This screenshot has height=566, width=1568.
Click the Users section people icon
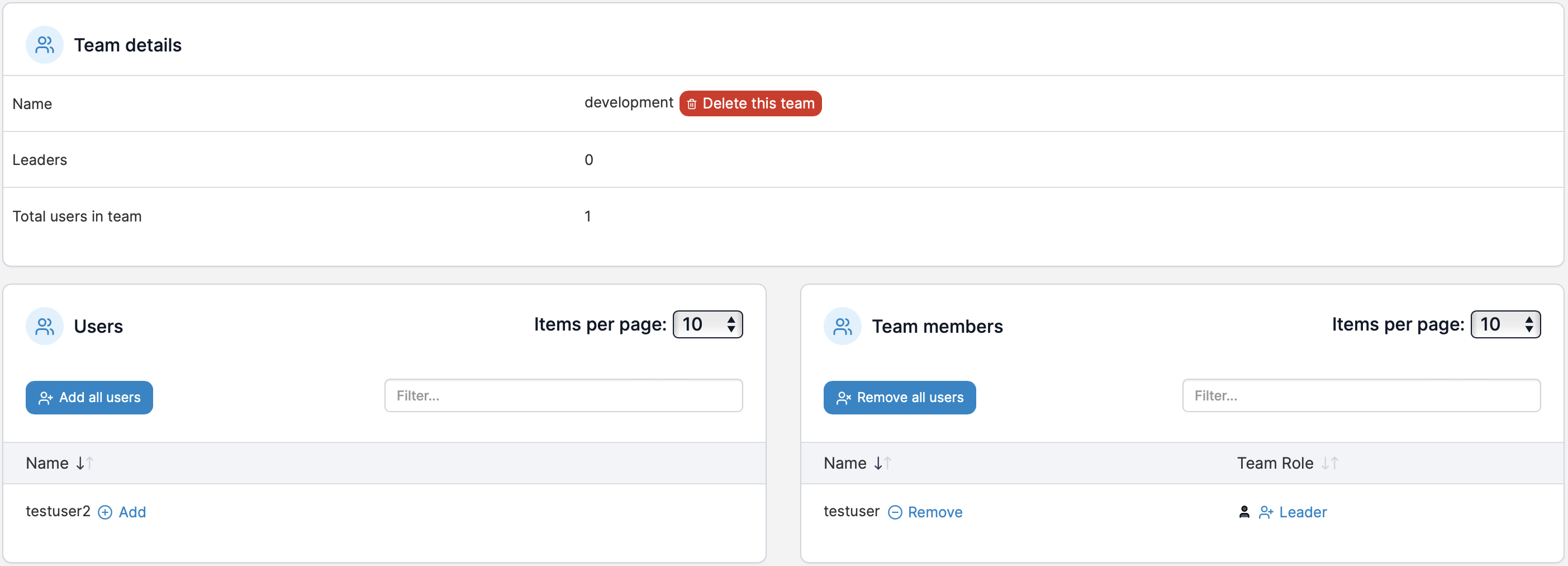click(x=45, y=326)
